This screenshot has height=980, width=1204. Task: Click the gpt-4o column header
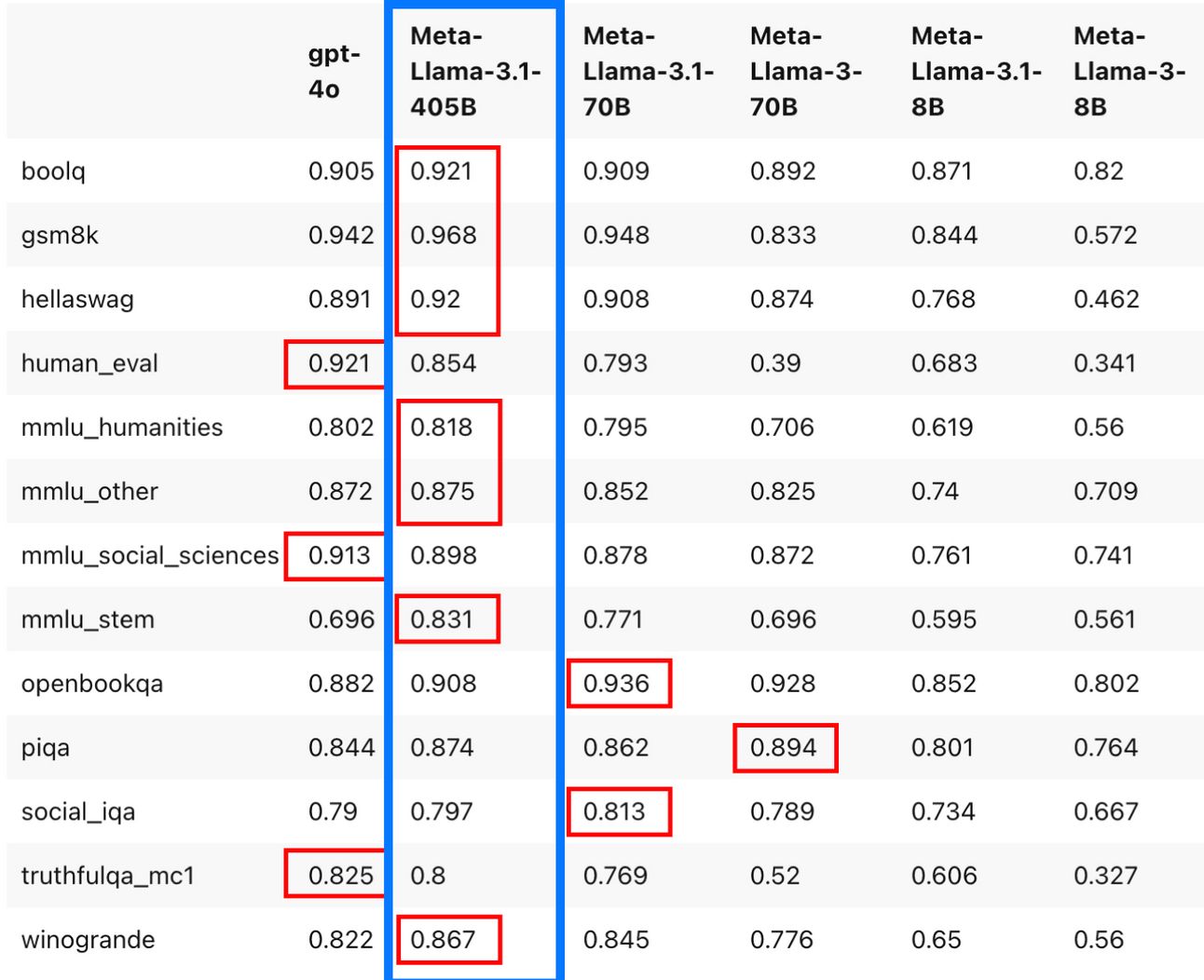click(x=334, y=72)
